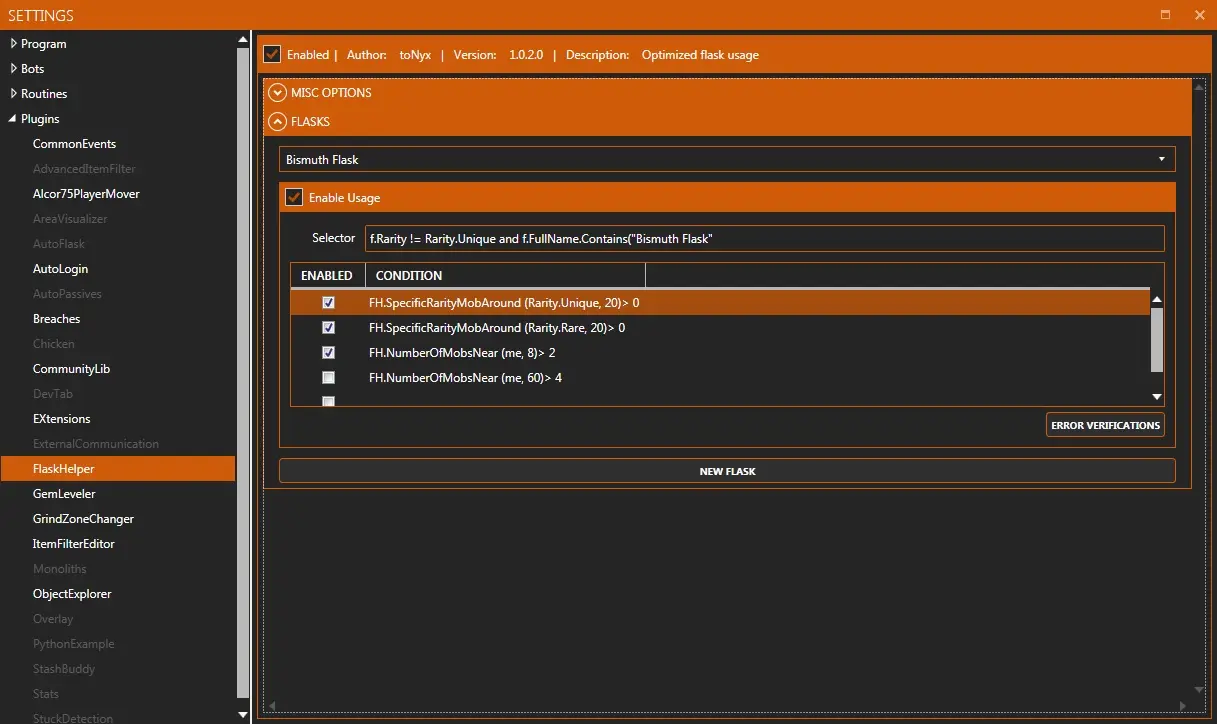Toggle the plugin Enabled checkbox
Viewport: 1217px width, 724px height.
[x=272, y=54]
